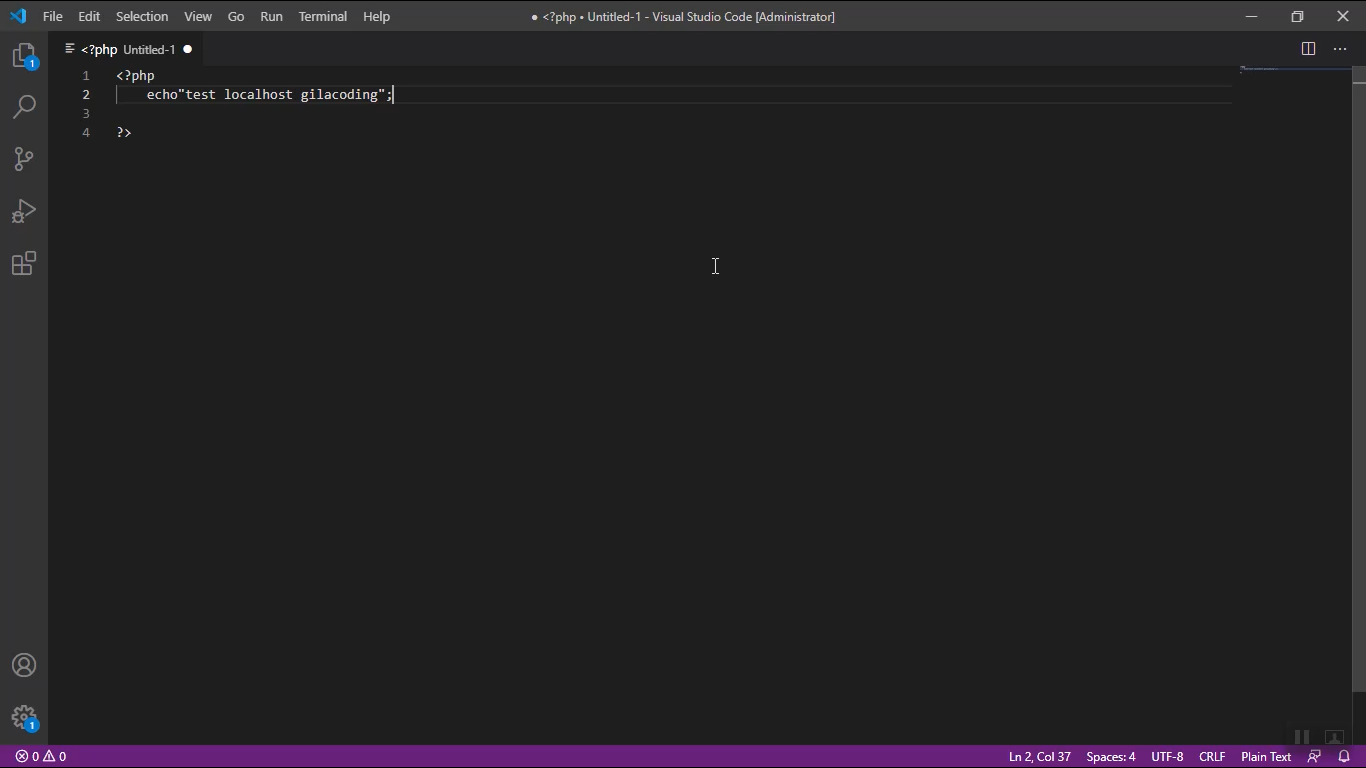This screenshot has height=768, width=1366.
Task: Click the word 'gilacoding' in the string
Action: (339, 95)
